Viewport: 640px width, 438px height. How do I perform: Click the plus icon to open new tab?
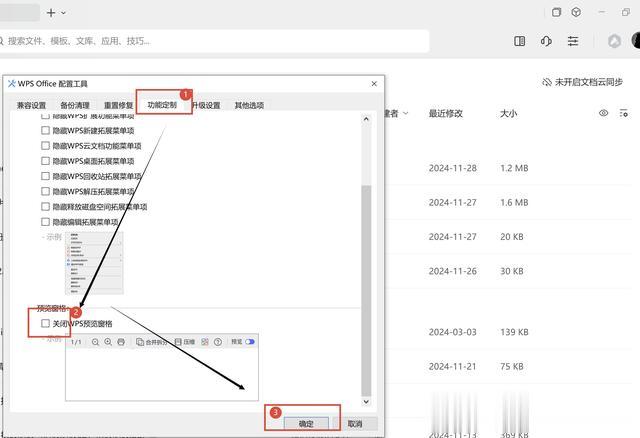pyautogui.click(x=51, y=13)
